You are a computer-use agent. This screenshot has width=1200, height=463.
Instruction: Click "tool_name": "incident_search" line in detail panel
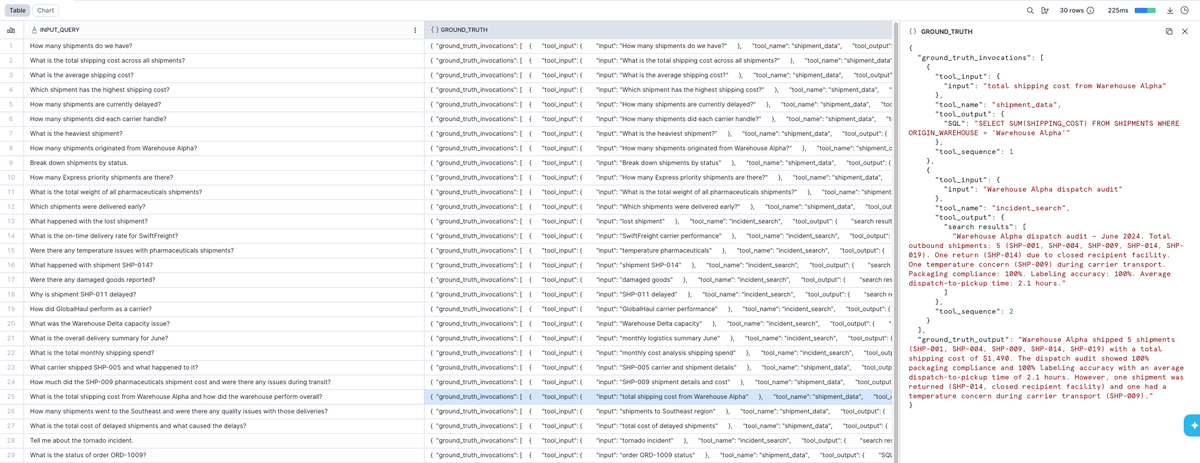click(x=1001, y=208)
